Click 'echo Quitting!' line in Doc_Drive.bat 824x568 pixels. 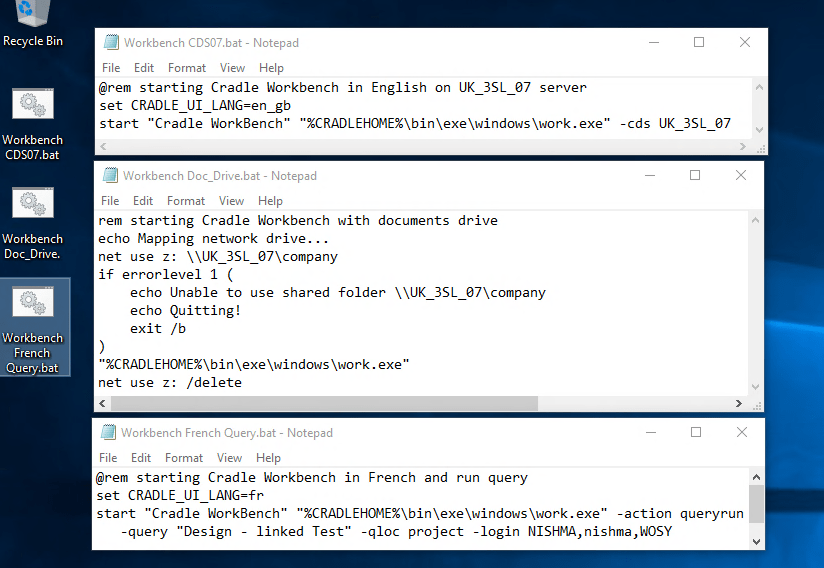[186, 311]
